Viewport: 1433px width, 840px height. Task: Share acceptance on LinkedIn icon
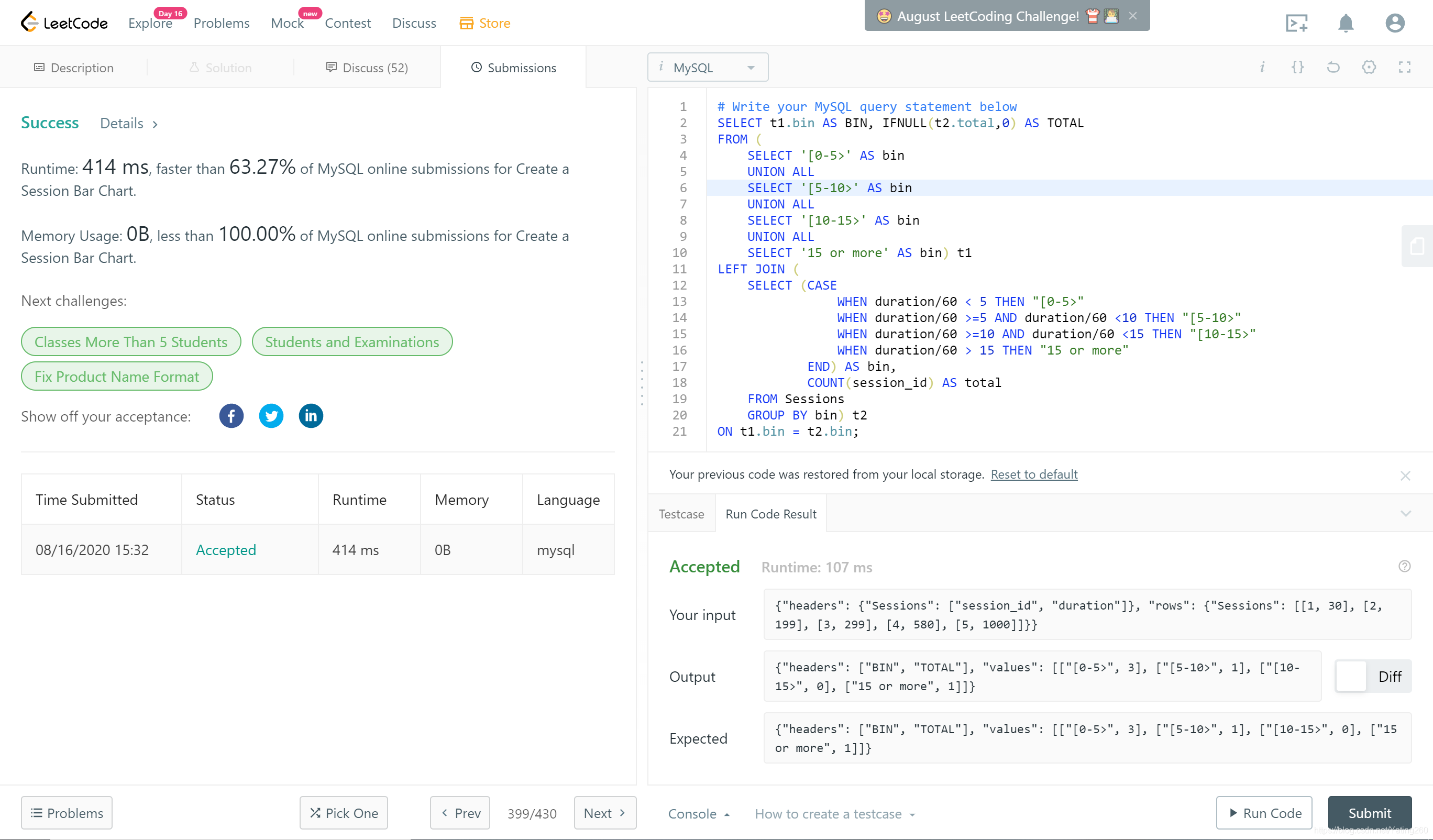[x=311, y=416]
